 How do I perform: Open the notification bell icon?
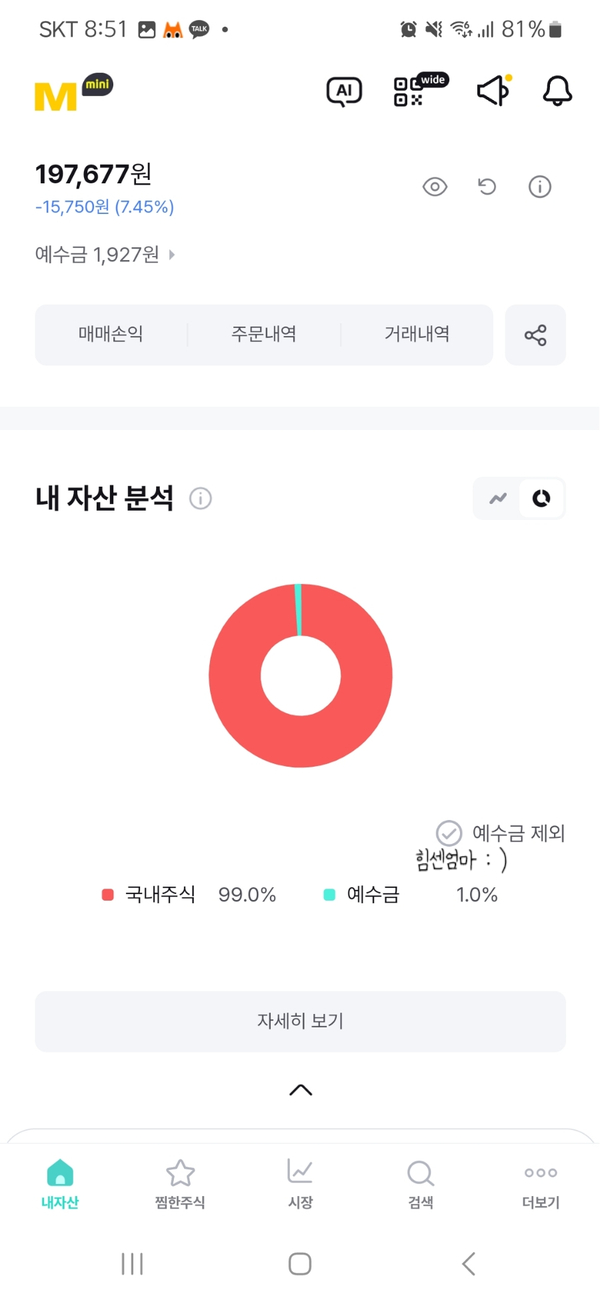(x=557, y=91)
